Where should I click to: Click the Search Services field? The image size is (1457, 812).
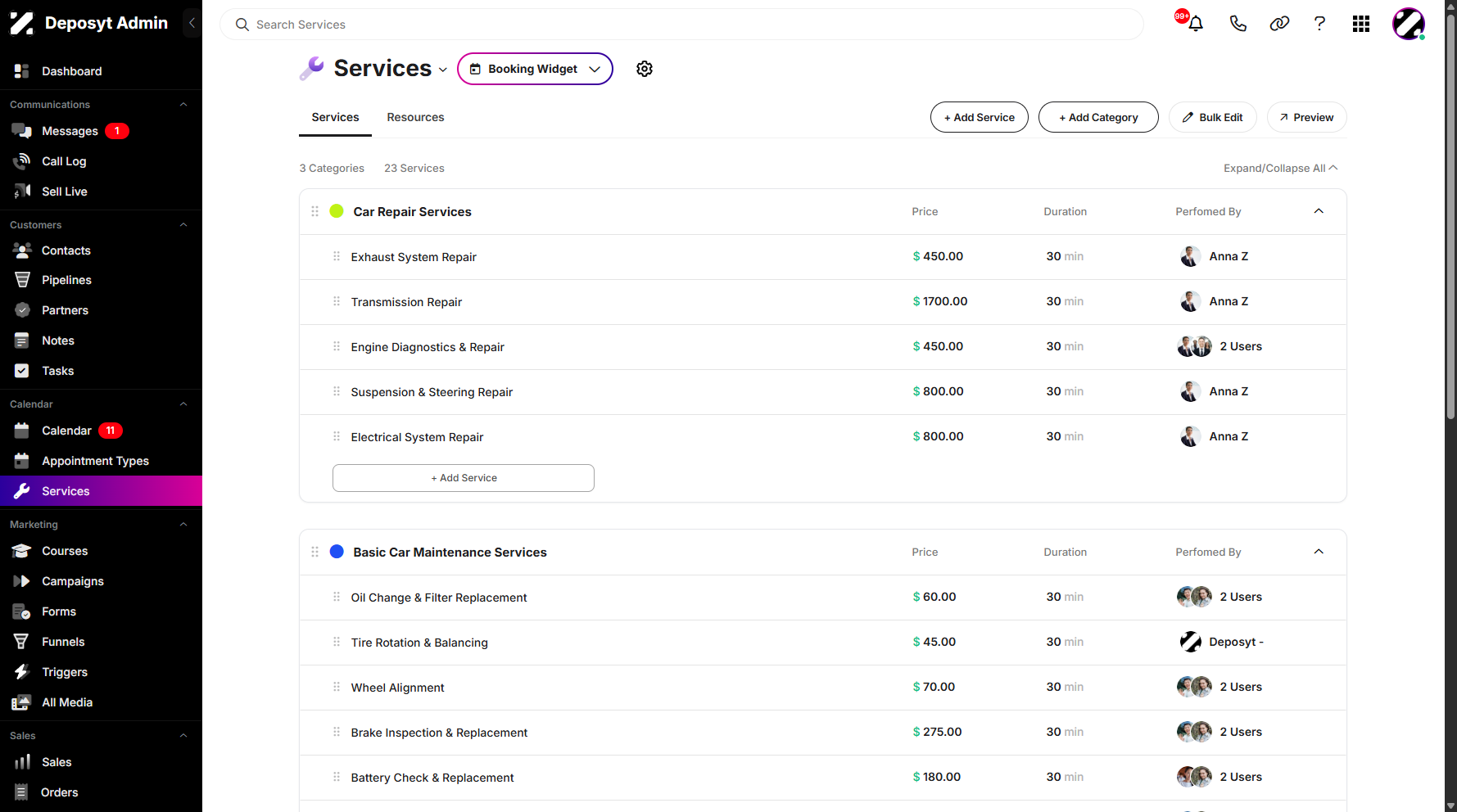(681, 25)
